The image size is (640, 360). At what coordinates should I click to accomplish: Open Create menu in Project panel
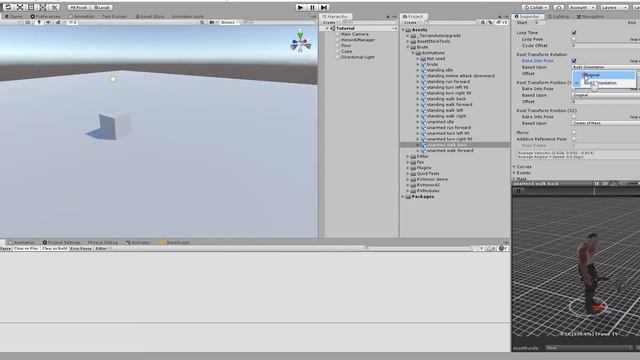pos(411,22)
